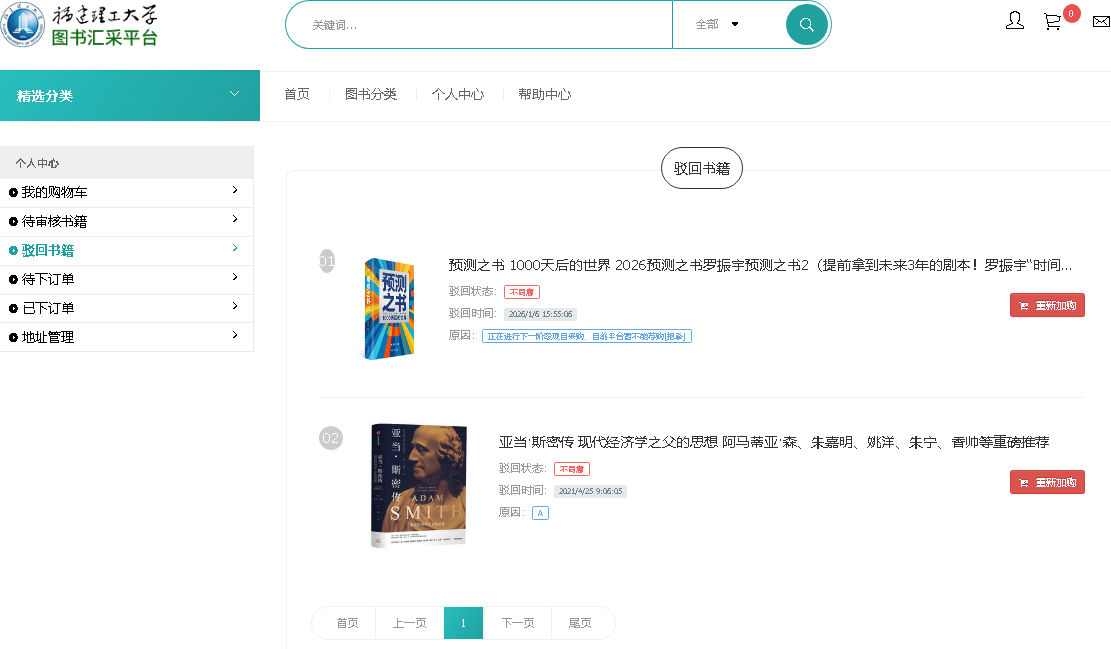Re-add 亚当·斯密传 with 重新加购 button
Image resolution: width=1111 pixels, height=649 pixels.
(1047, 483)
